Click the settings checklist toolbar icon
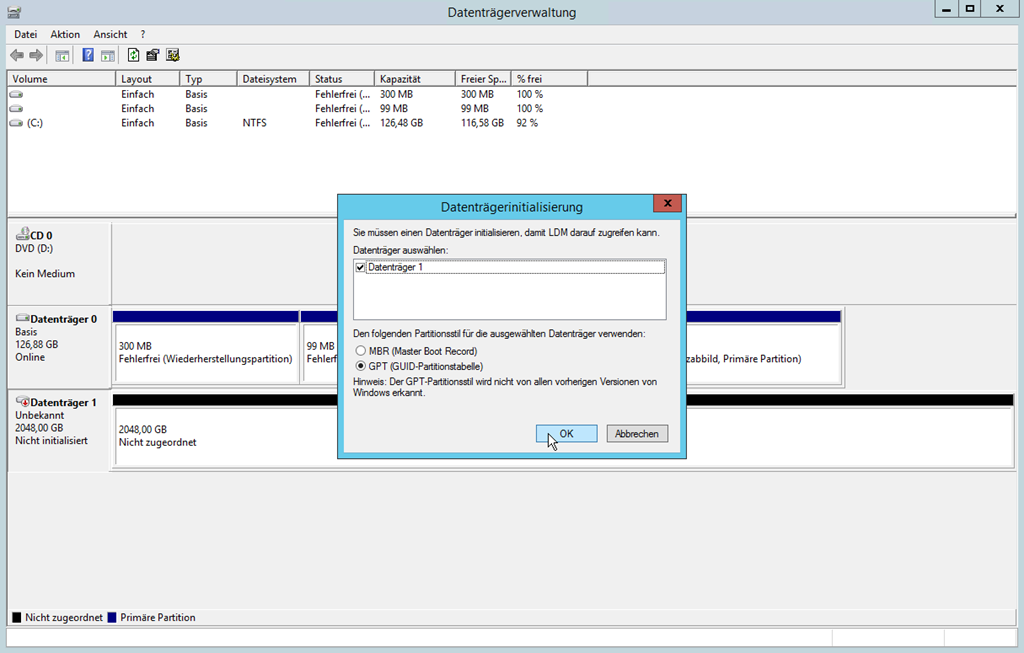The image size is (1024, 653). [172, 55]
